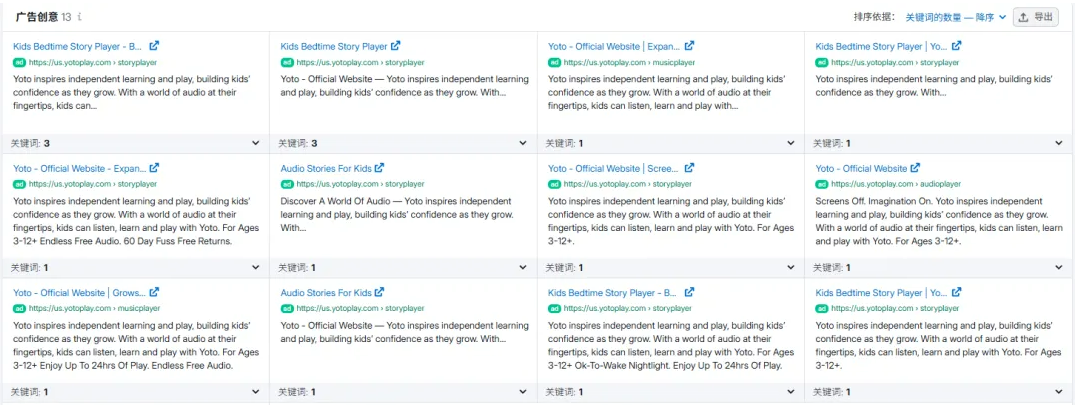Click the musicplayer URL under 'Yoto - Official Website | Grows...'

pos(94,309)
